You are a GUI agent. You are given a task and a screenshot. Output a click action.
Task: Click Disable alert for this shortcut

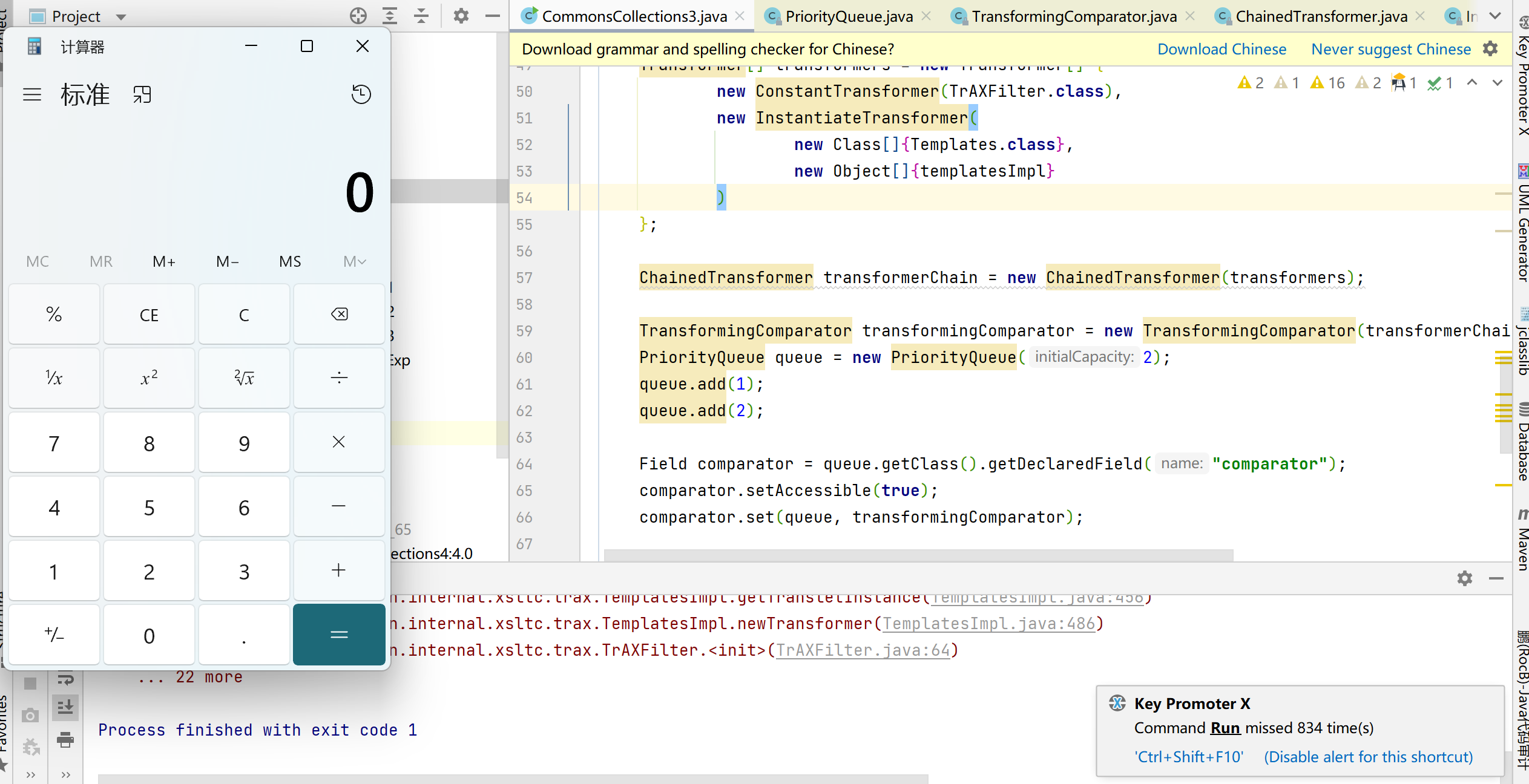point(1368,757)
